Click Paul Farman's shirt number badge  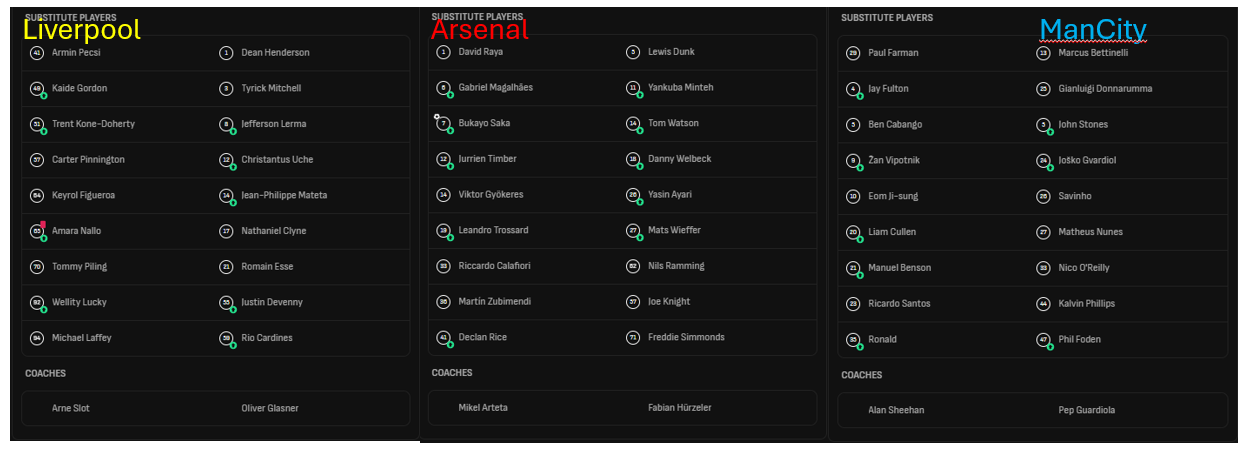853,53
